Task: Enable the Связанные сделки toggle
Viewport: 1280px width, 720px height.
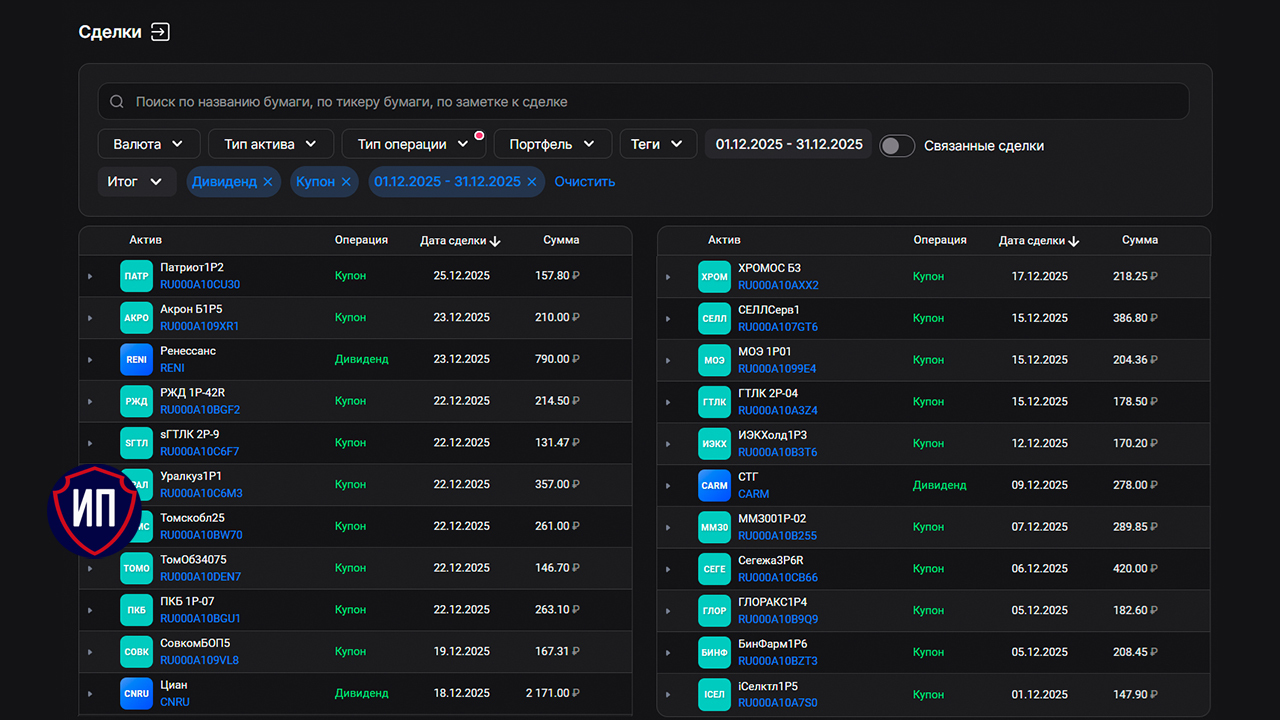Action: click(x=897, y=146)
